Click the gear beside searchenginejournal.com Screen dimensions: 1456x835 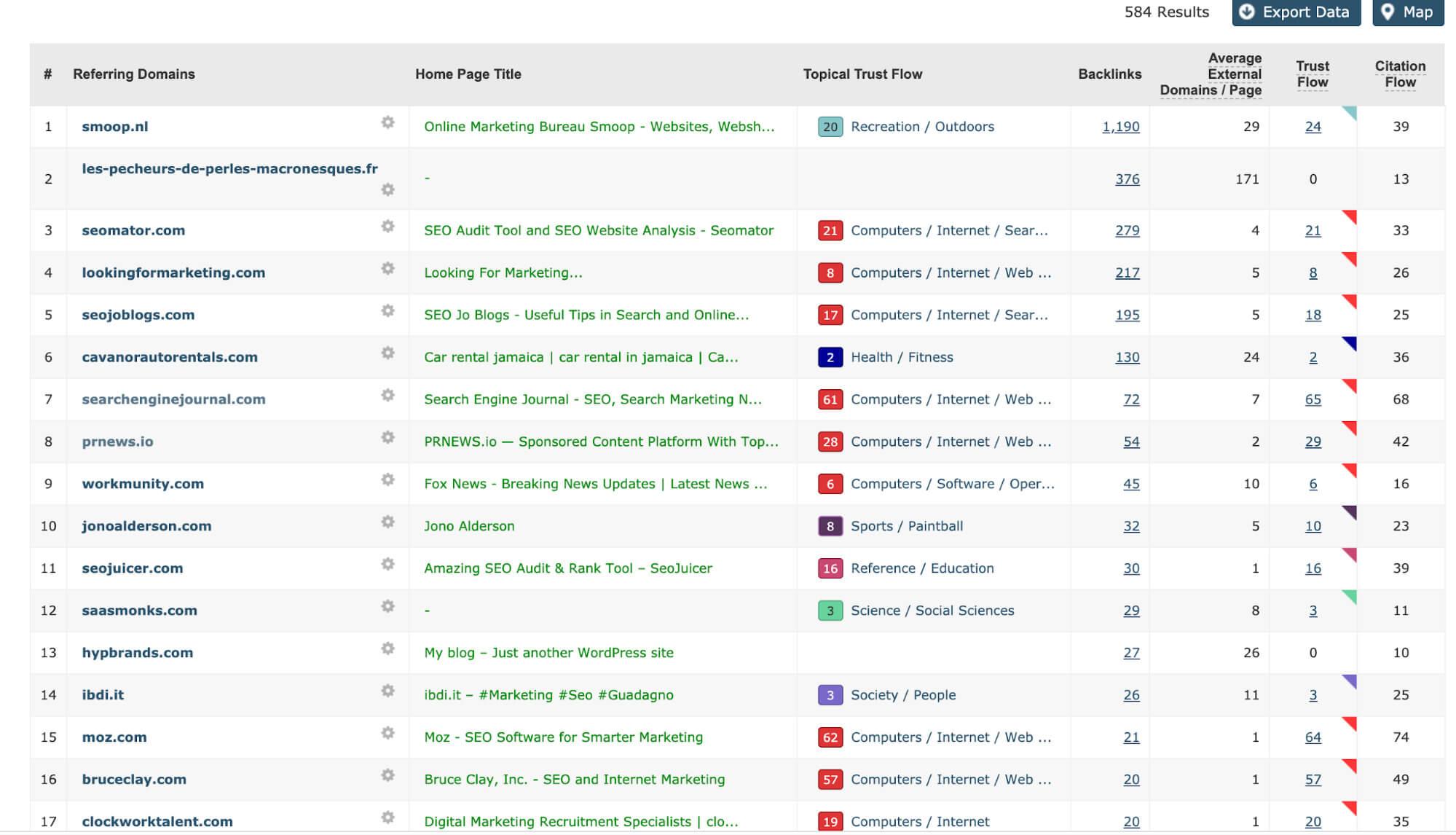388,395
